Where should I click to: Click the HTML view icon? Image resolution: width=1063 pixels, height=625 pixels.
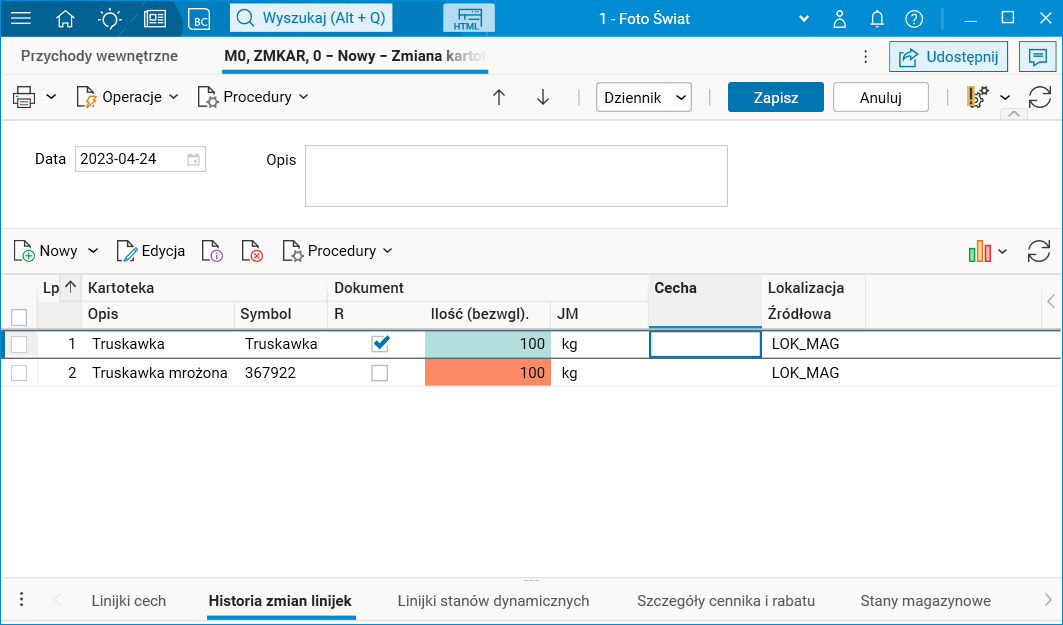point(468,18)
